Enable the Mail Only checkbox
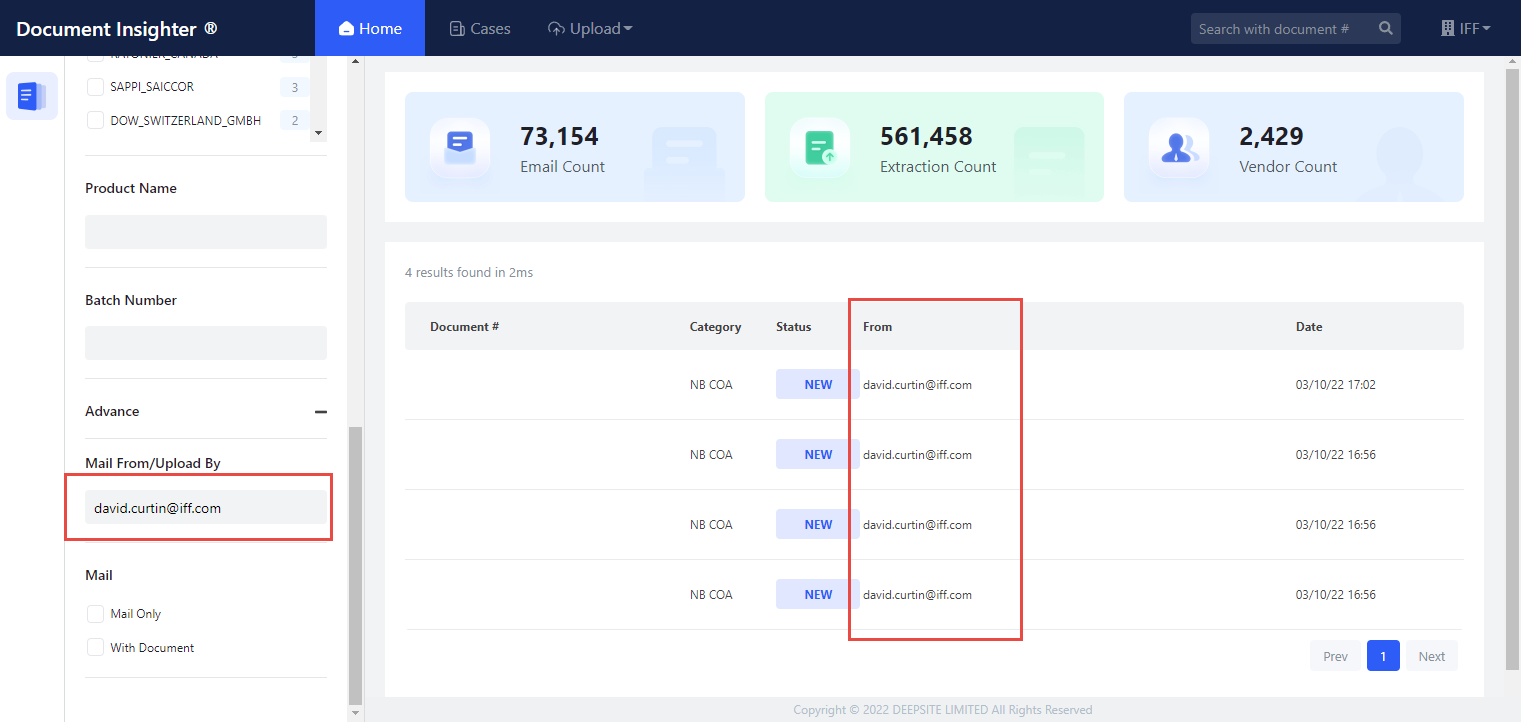The image size is (1521, 722). (96, 614)
